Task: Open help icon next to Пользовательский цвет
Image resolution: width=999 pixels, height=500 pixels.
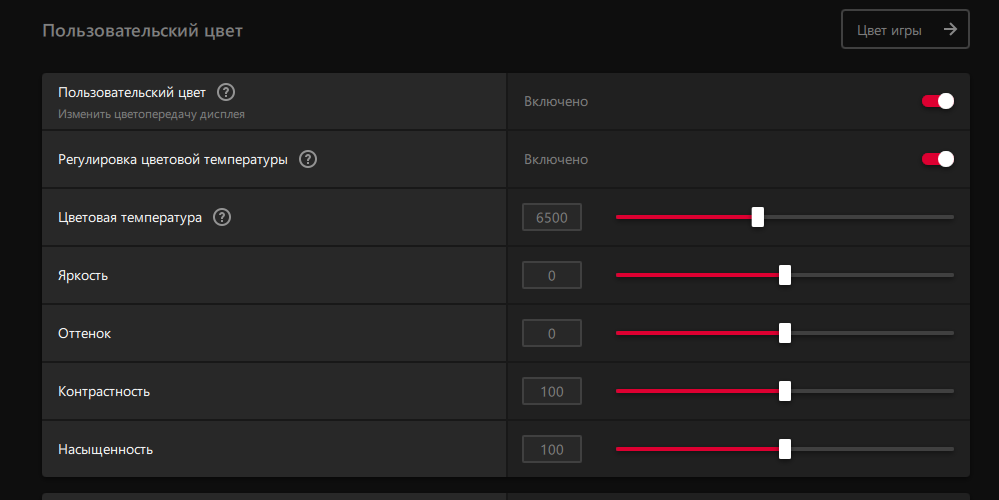Action: pos(226,92)
